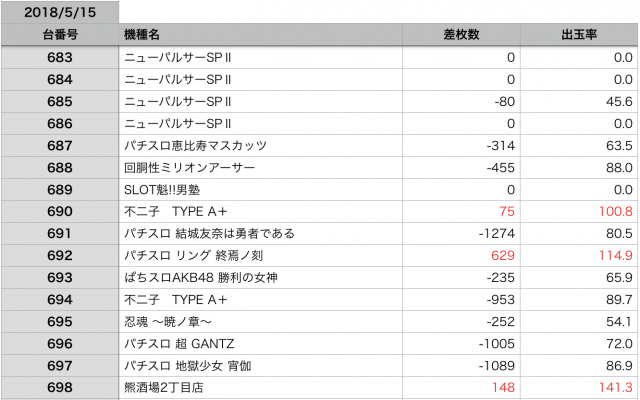Screen dimensions: 640x400
Task: Click the 差枚数 column header
Action: [461, 35]
